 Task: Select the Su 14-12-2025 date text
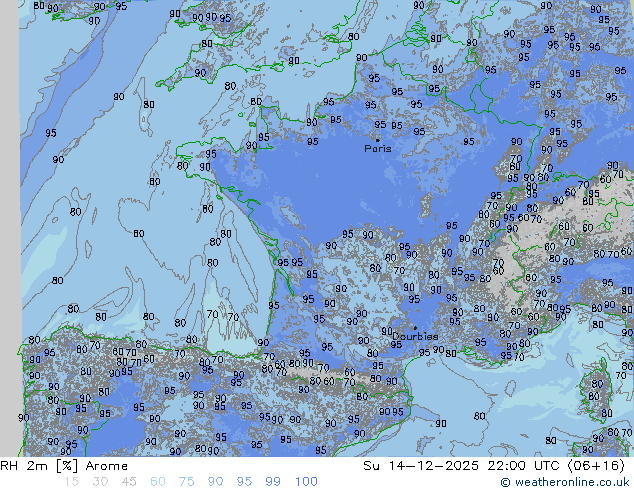click(421, 466)
